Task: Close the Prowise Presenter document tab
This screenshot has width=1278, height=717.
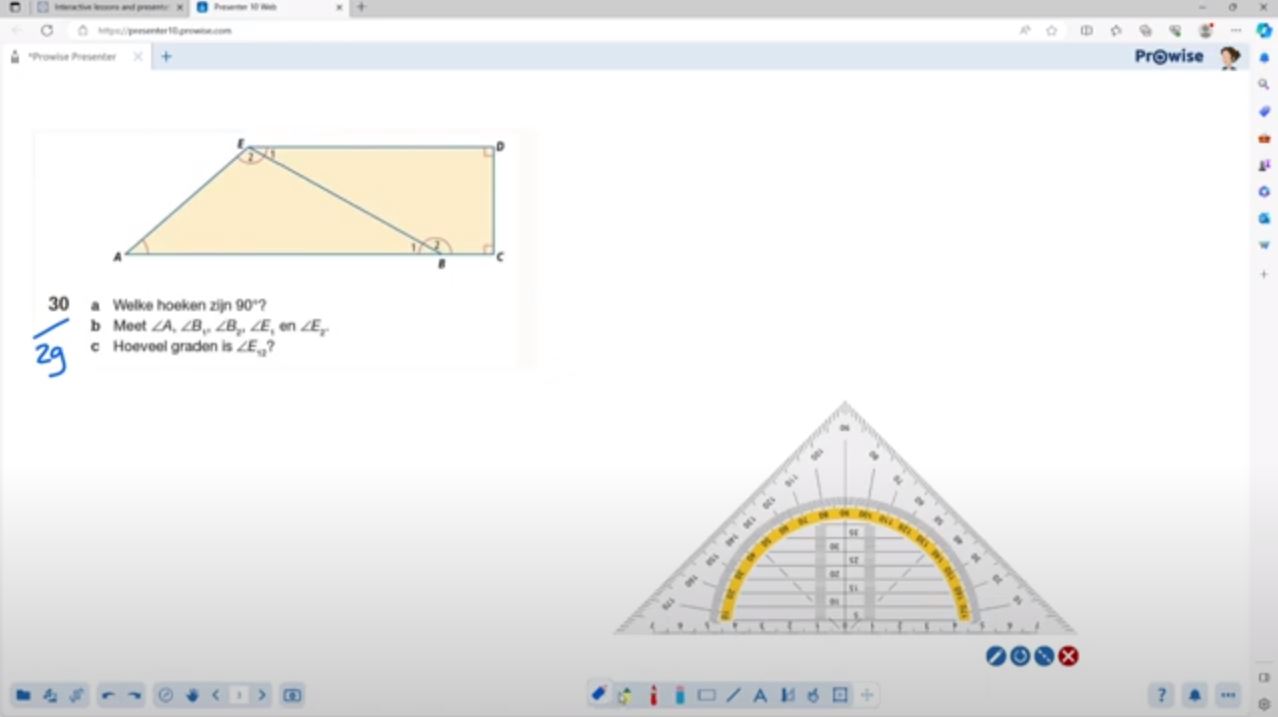Action: point(138,57)
